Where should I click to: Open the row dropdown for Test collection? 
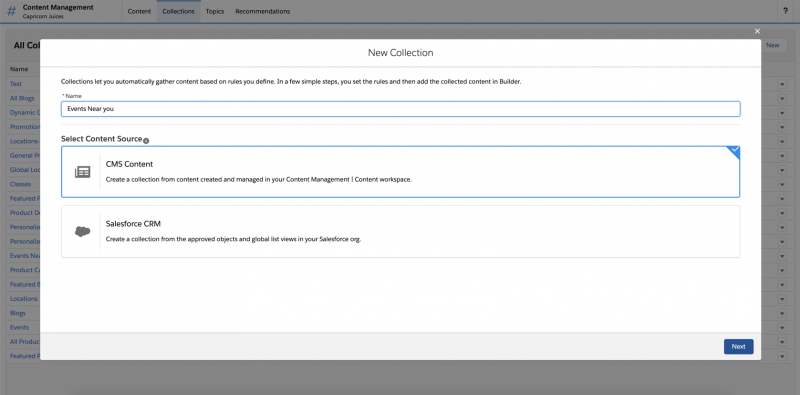(x=782, y=84)
